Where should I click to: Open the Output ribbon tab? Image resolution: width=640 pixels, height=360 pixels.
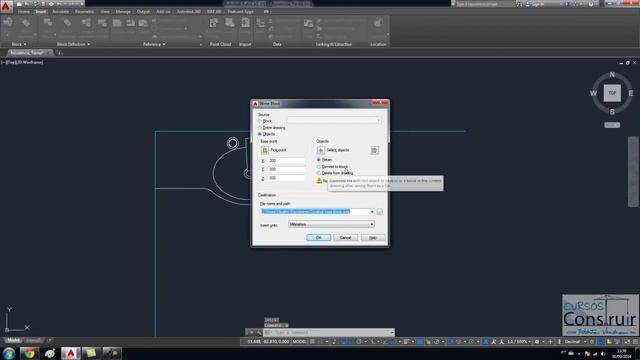143,12
